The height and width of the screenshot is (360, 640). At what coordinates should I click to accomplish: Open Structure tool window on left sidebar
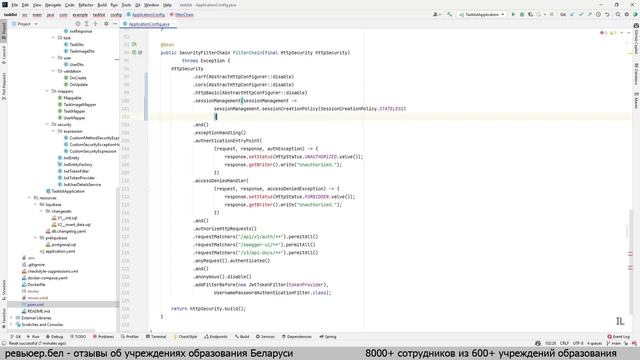click(4, 290)
